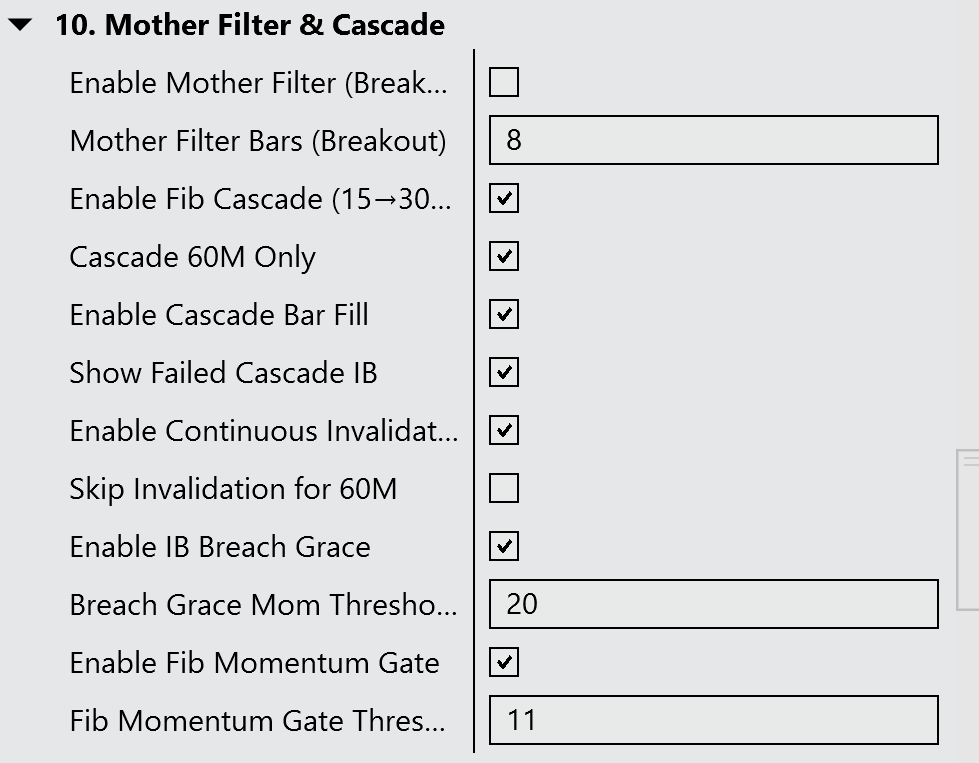Collapse the Mother Filter & Cascade section
The image size is (979, 763).
(x=20, y=26)
